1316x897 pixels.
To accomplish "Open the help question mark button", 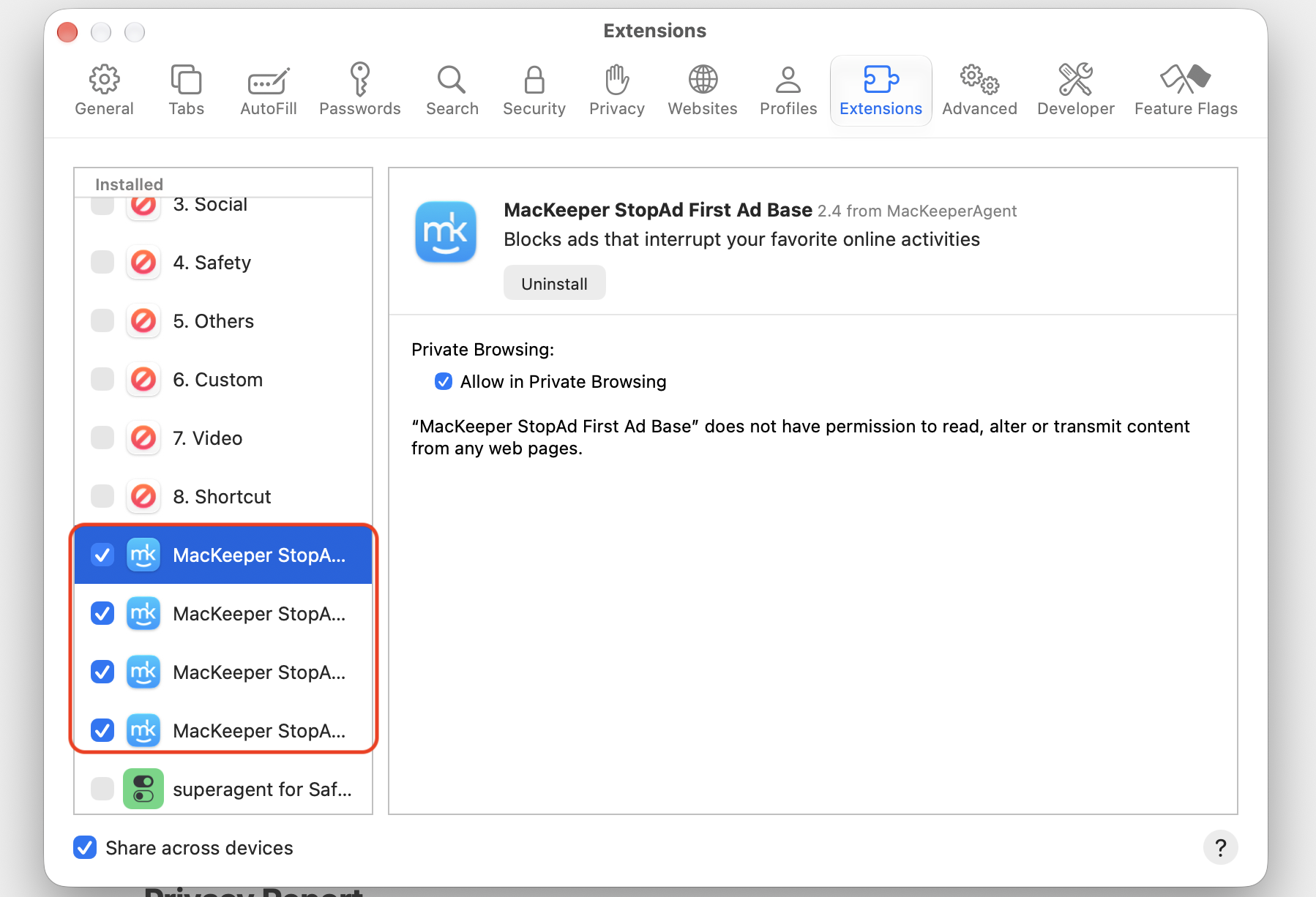I will 1220,847.
